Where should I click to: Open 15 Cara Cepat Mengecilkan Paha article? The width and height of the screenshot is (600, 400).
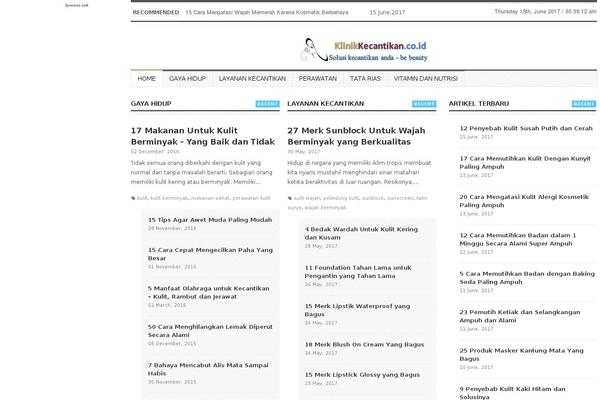210,254
